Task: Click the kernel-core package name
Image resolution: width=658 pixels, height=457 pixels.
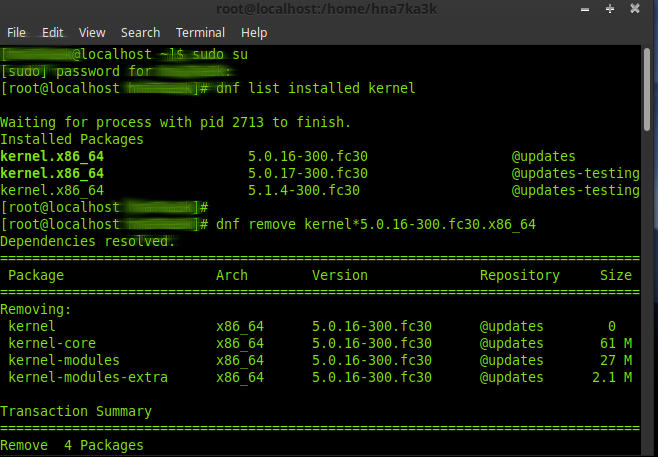Action: 52,343
